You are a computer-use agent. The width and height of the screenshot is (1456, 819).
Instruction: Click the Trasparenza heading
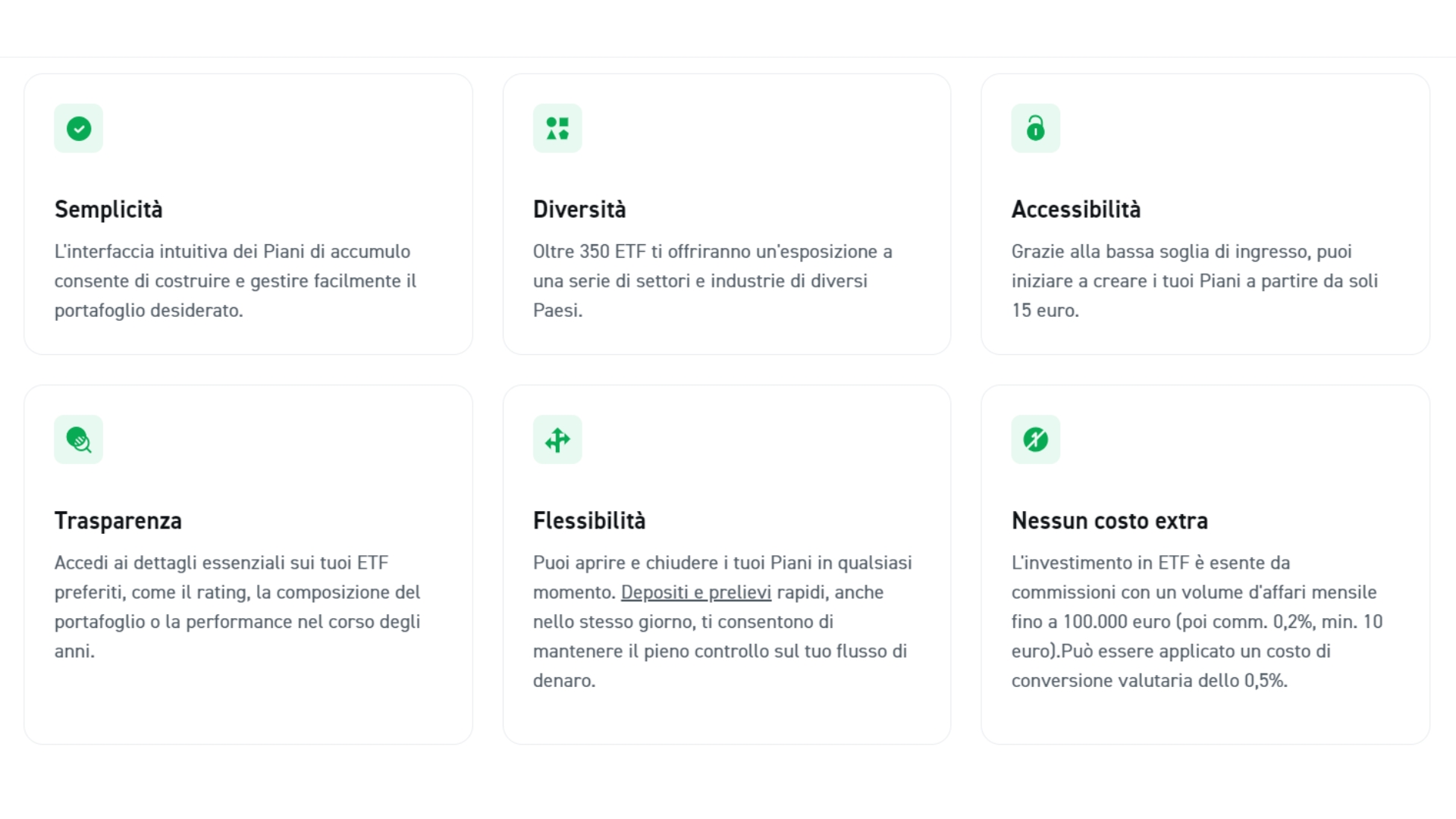click(x=118, y=521)
